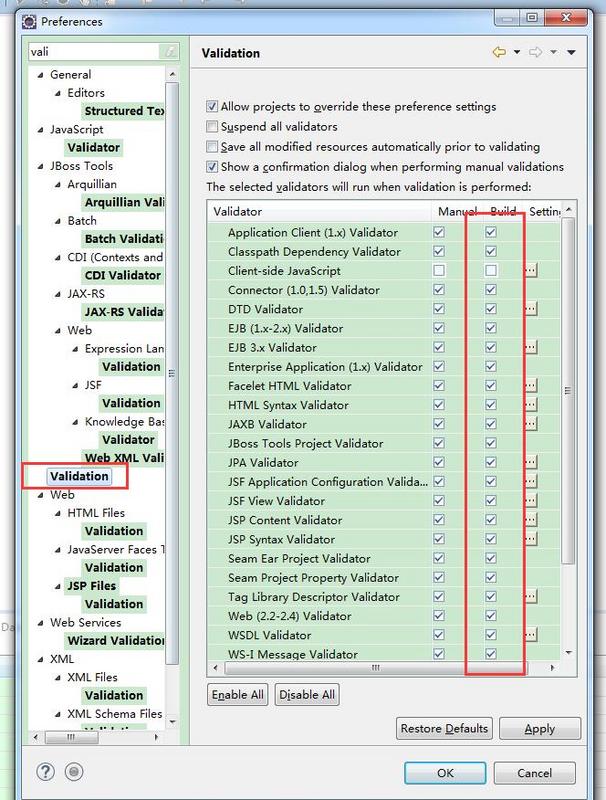
Task: Toggle Show a confirmation dialog checkbox
Action: pos(212,167)
